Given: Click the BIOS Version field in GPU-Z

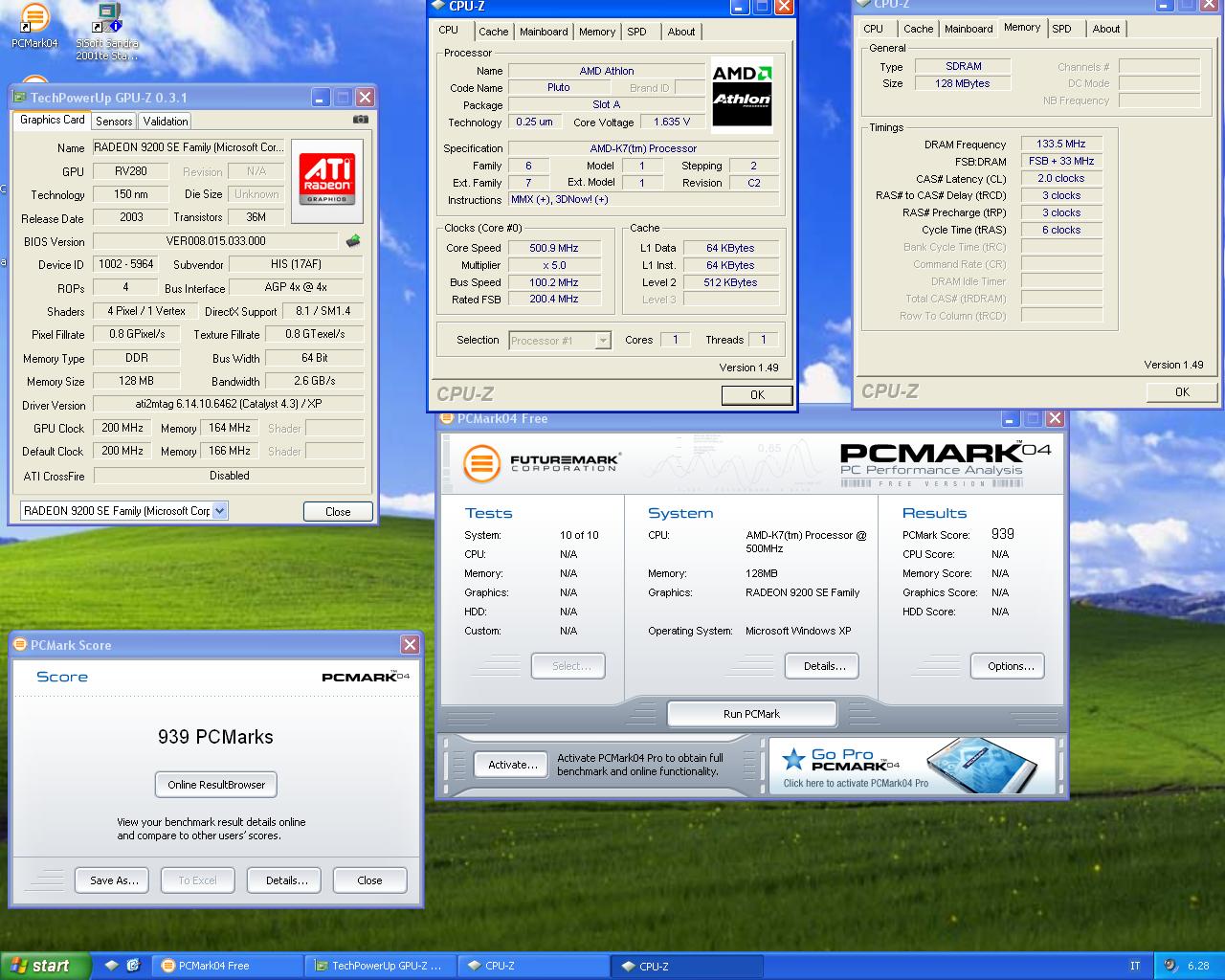Looking at the screenshot, I should pyautogui.click(x=214, y=241).
